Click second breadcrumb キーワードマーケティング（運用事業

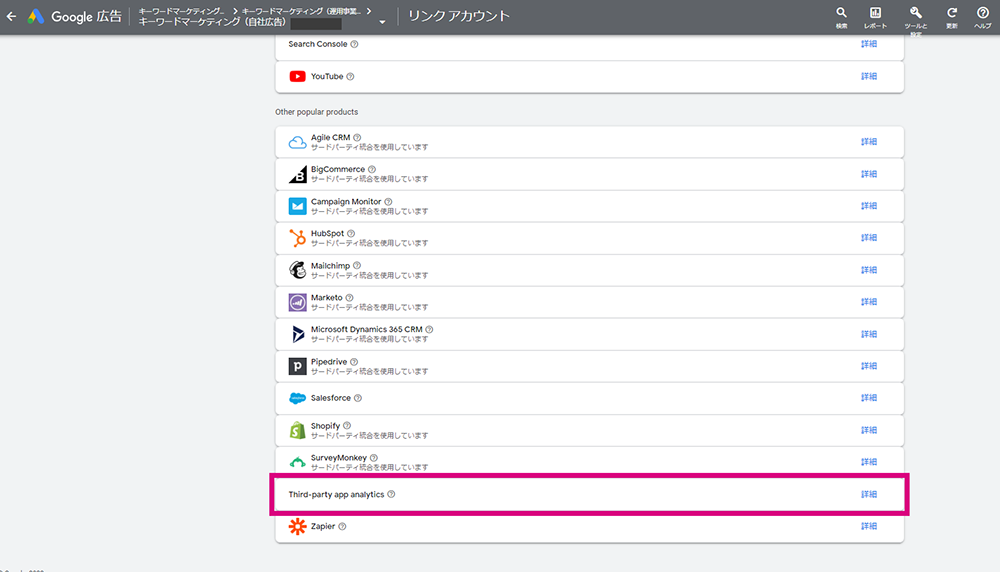coord(301,11)
